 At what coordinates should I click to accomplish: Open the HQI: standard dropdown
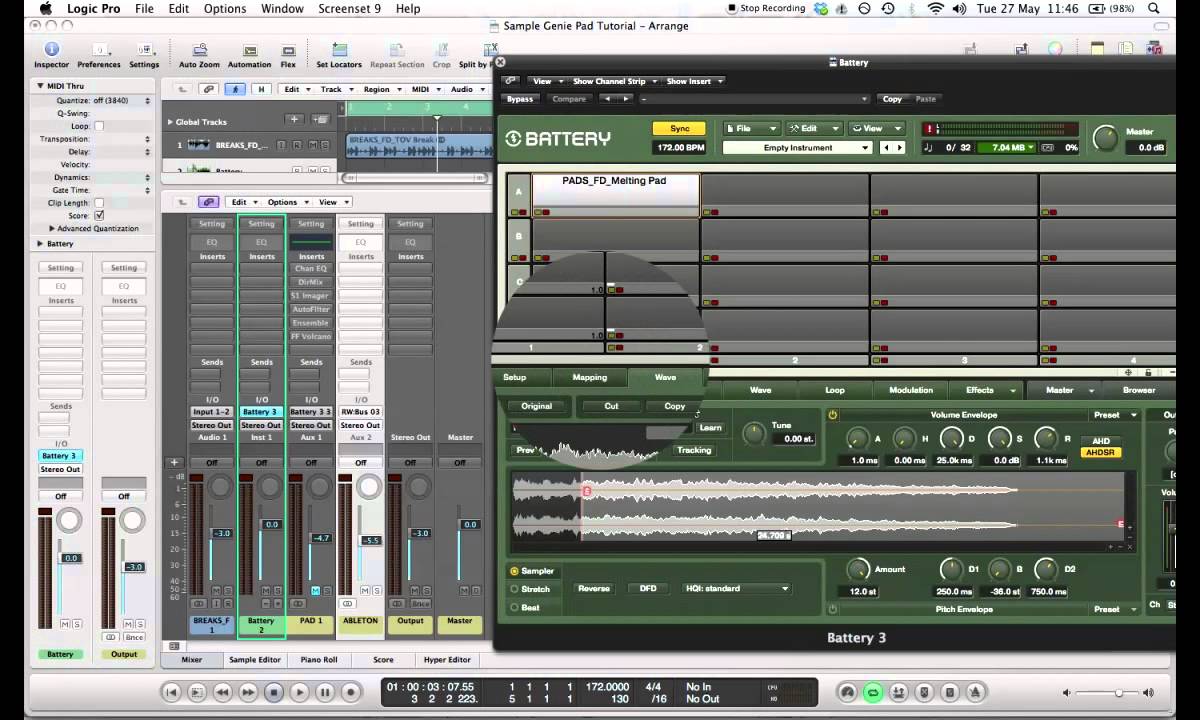[735, 588]
